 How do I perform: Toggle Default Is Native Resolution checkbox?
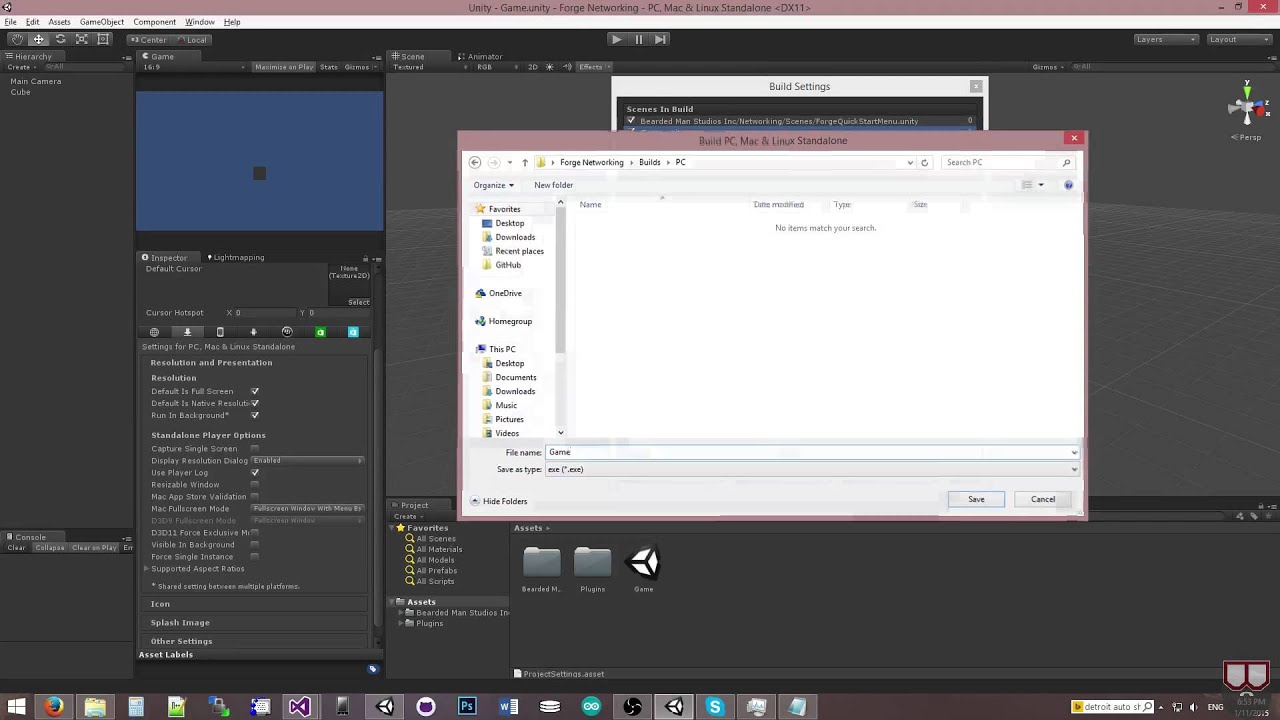click(x=255, y=403)
